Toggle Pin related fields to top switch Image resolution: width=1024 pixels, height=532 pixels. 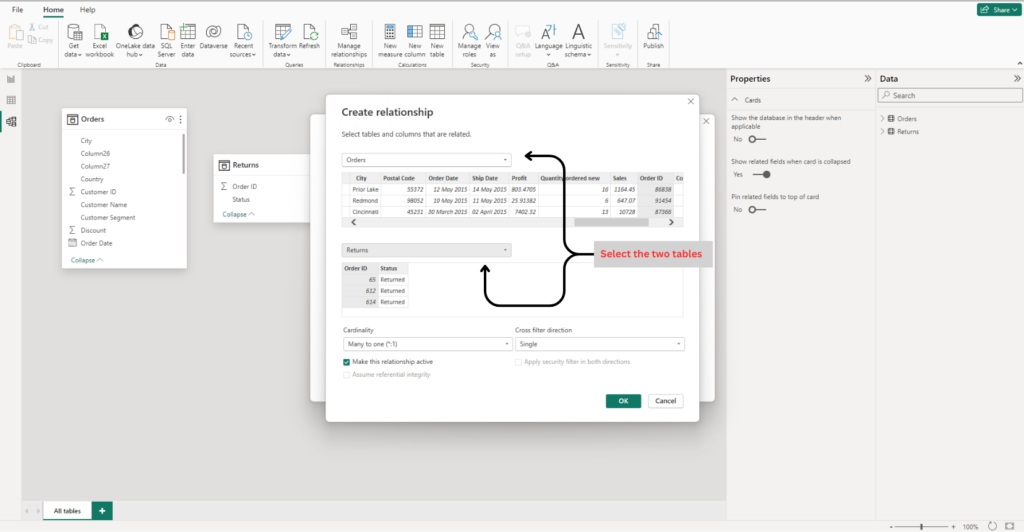click(x=757, y=210)
